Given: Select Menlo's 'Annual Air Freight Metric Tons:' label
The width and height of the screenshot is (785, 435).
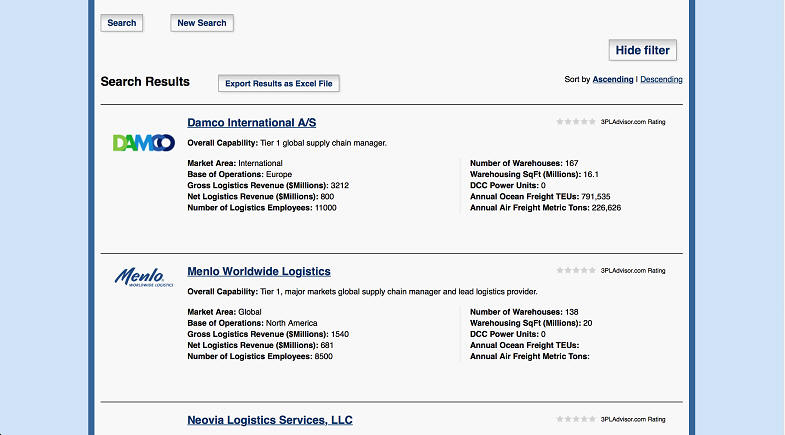Looking at the screenshot, I should 530,356.
